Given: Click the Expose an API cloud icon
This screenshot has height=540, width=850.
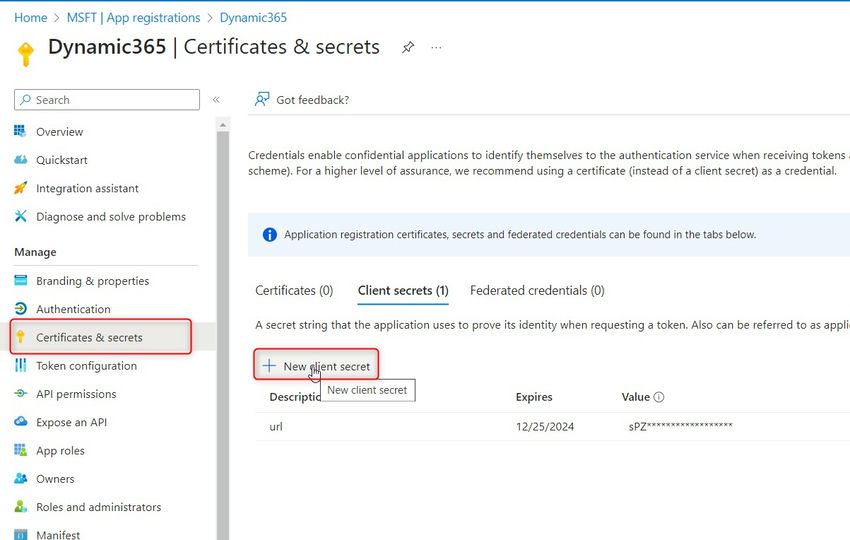Looking at the screenshot, I should pyautogui.click(x=20, y=421).
